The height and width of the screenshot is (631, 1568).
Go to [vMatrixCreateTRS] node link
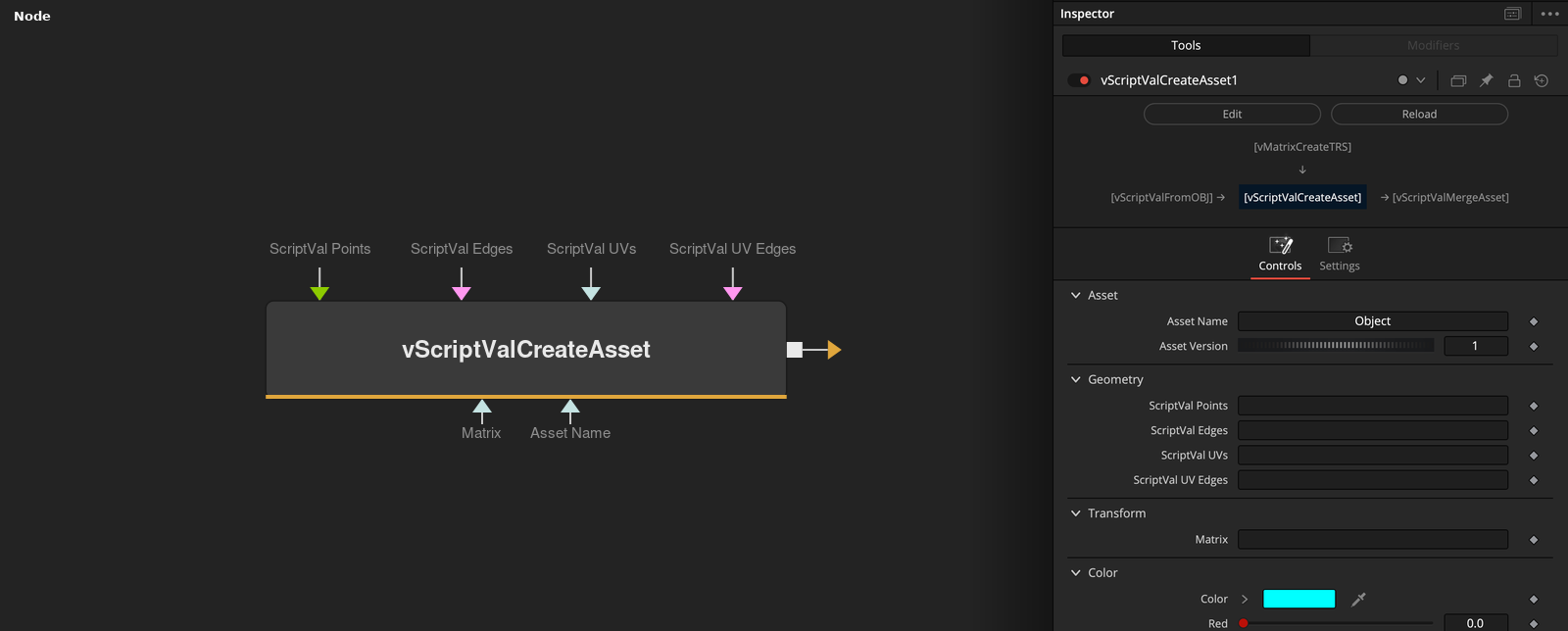coord(1302,147)
